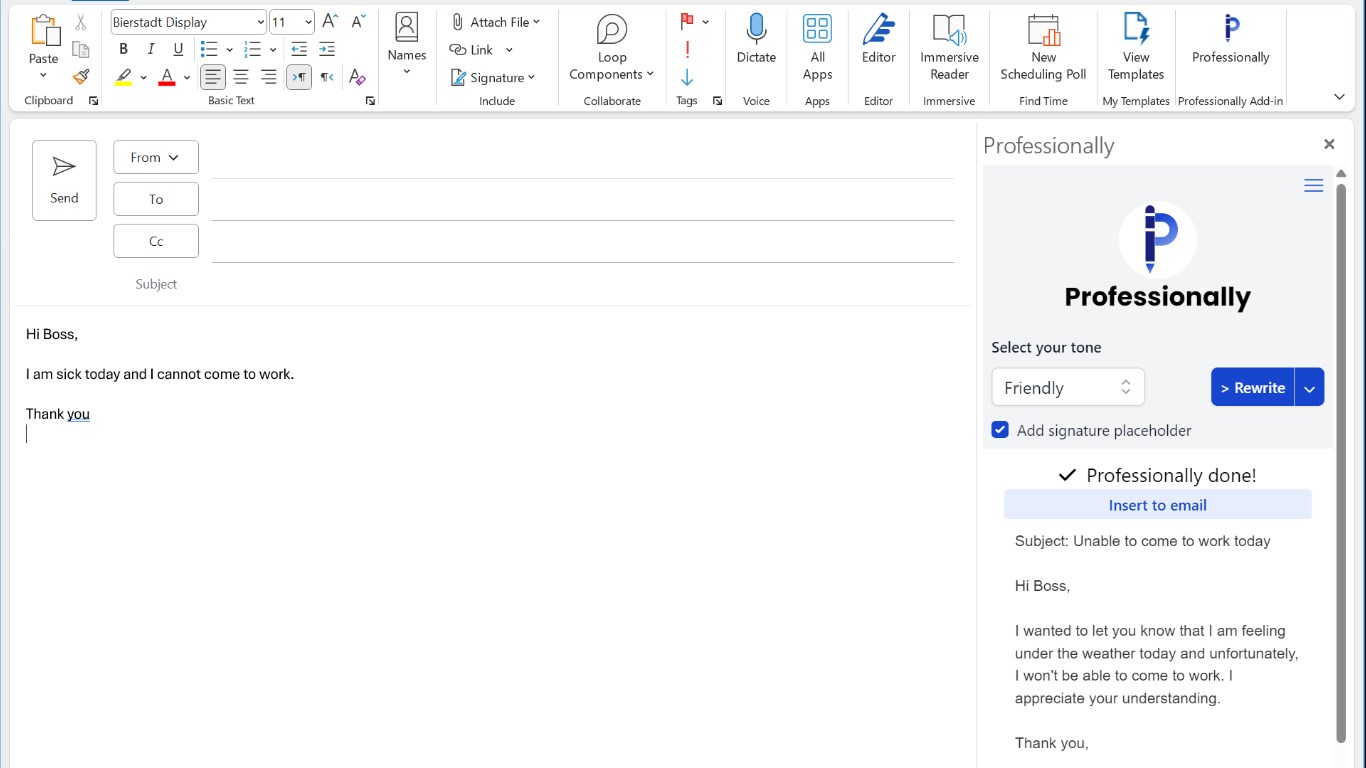Click the Paste clipboard icon

pyautogui.click(x=44, y=31)
